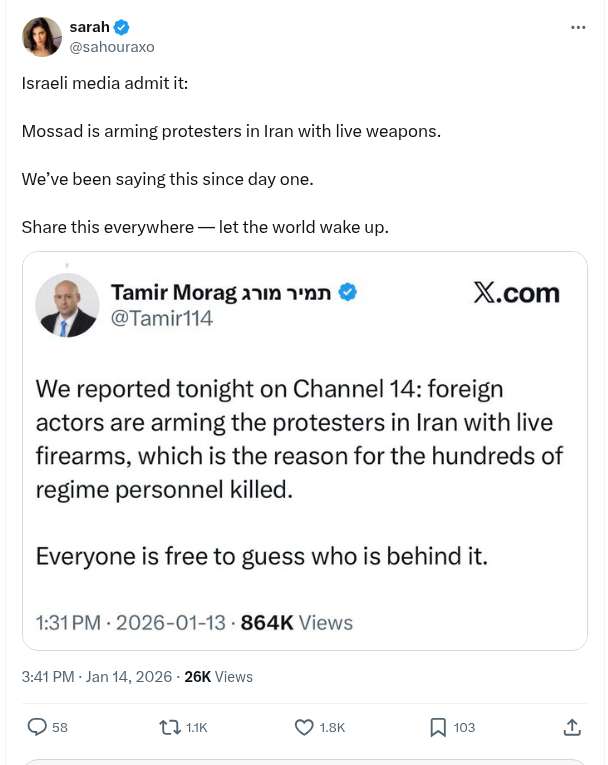View the 26K Views analytics
This screenshot has height=765, width=608.
[218, 677]
